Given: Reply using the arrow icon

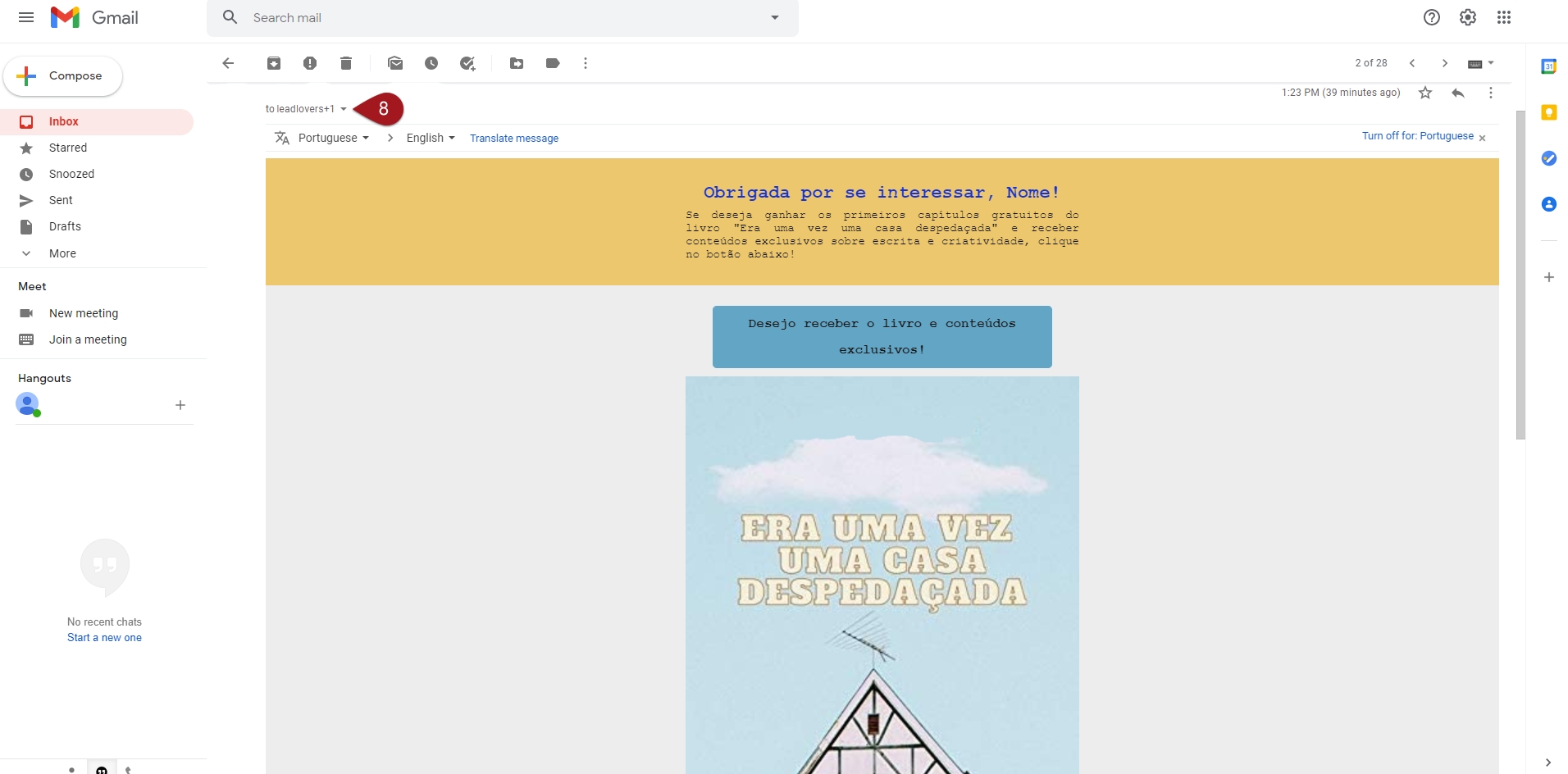Looking at the screenshot, I should pos(1458,93).
